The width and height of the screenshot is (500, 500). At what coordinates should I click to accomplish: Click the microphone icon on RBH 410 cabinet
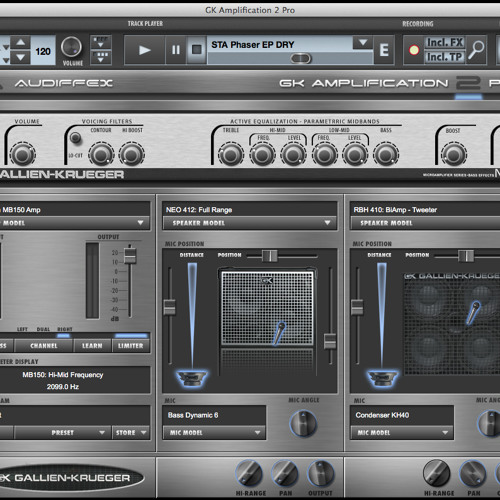coord(473,313)
